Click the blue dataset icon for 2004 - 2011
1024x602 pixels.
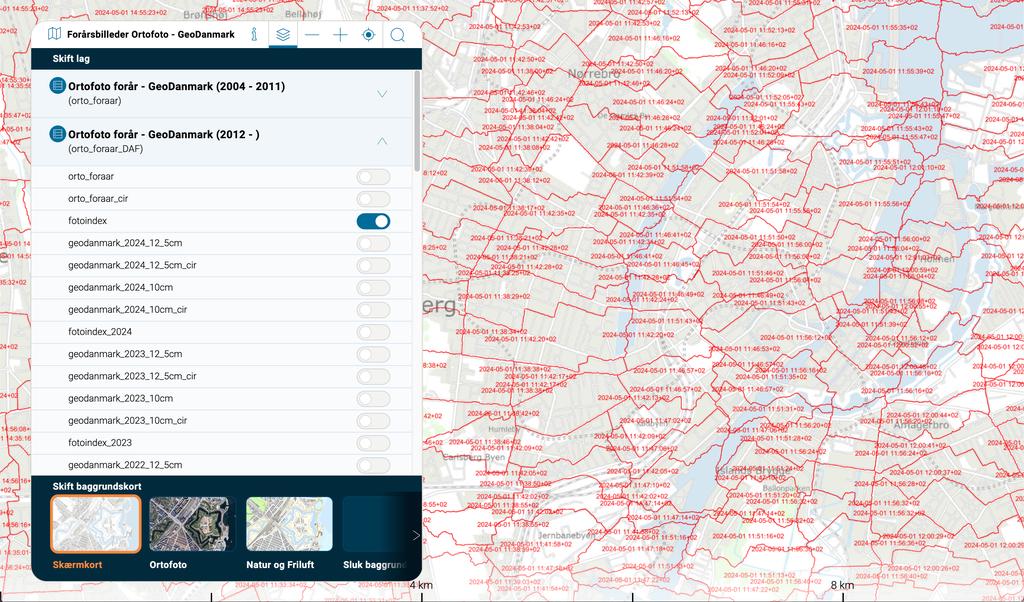pyautogui.click(x=58, y=87)
